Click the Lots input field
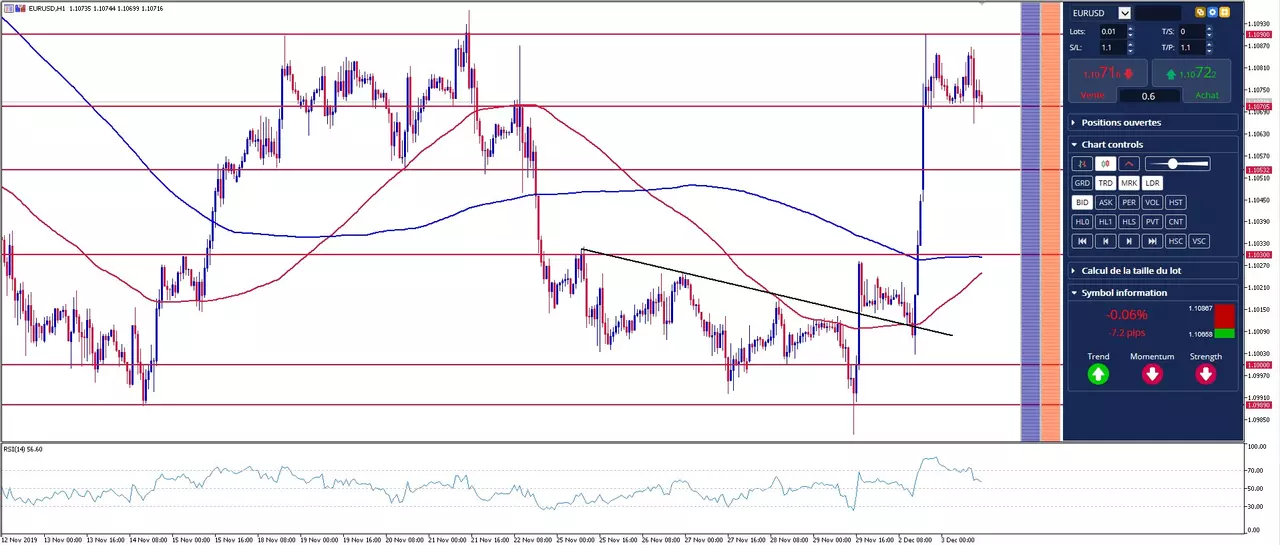The height and width of the screenshot is (545, 1280). (x=1113, y=32)
